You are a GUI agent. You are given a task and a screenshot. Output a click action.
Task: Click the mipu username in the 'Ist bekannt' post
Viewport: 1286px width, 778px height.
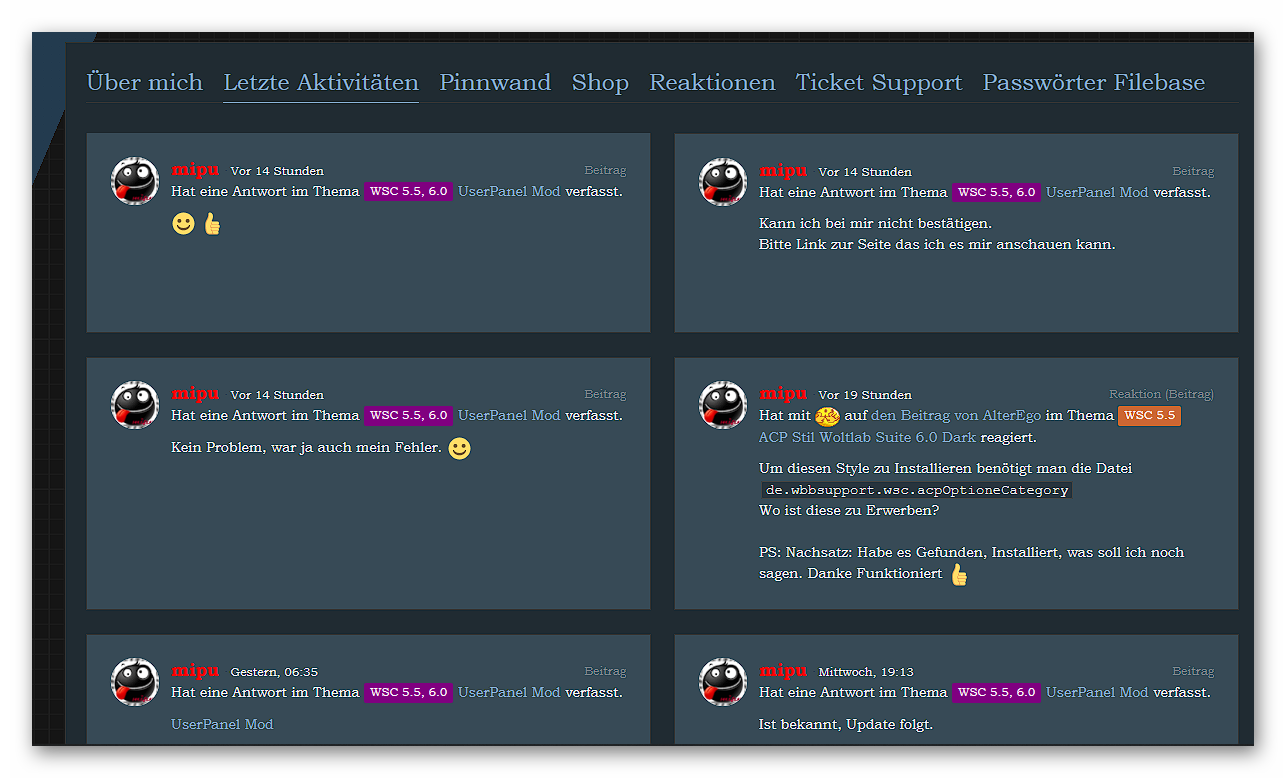pyautogui.click(x=783, y=671)
